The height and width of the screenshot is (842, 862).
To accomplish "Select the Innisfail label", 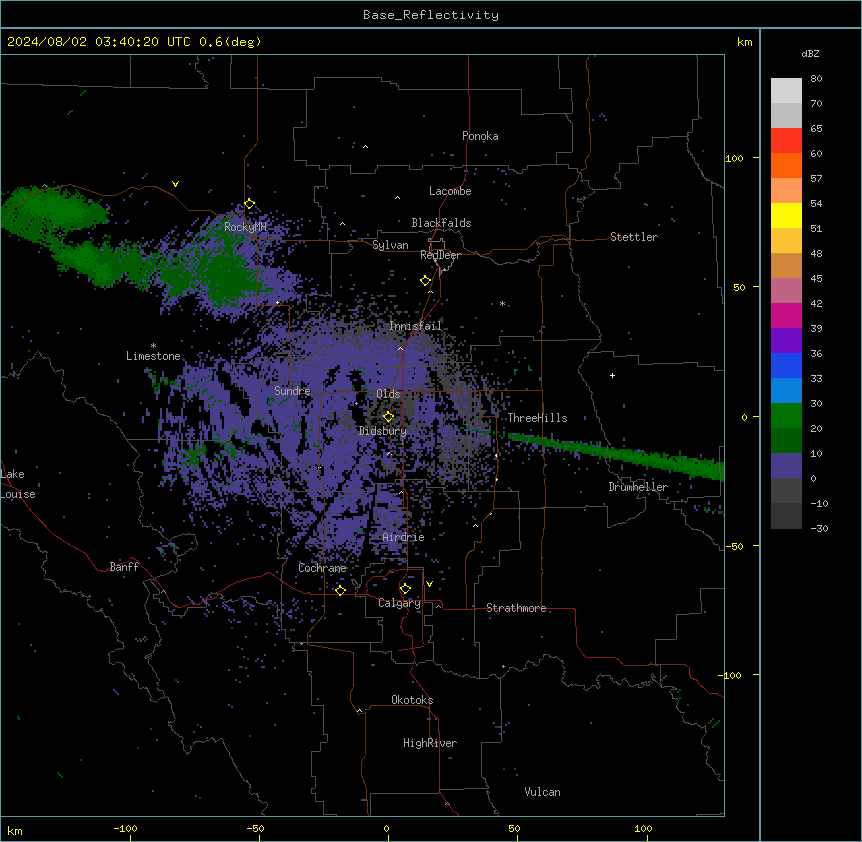I will click(415, 326).
